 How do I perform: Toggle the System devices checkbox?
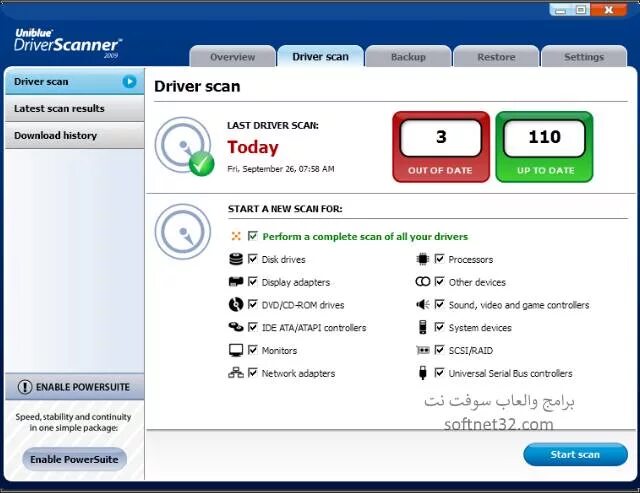click(439, 327)
